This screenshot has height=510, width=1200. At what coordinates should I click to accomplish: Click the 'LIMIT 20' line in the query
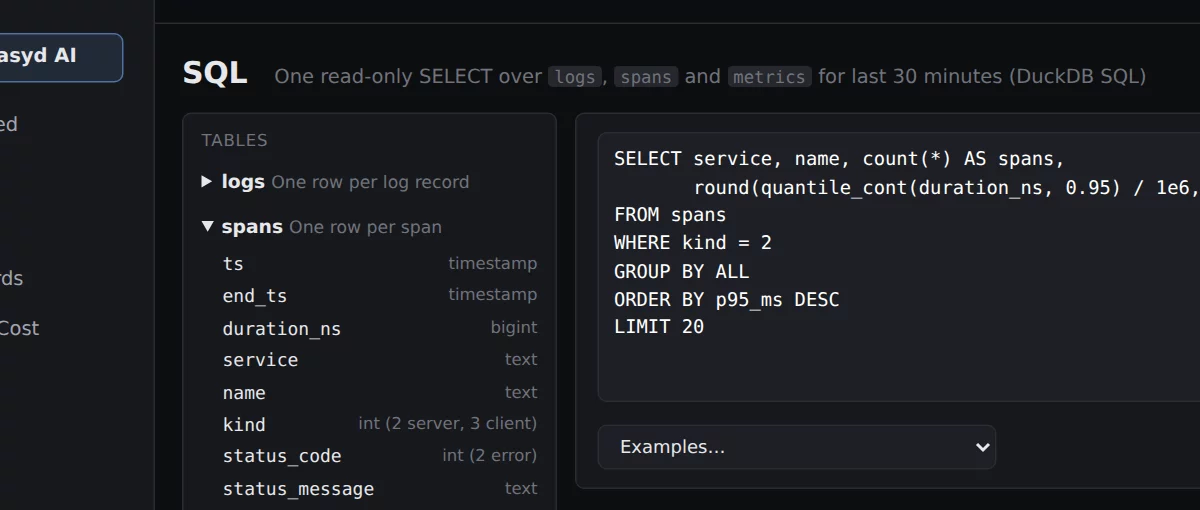point(659,327)
